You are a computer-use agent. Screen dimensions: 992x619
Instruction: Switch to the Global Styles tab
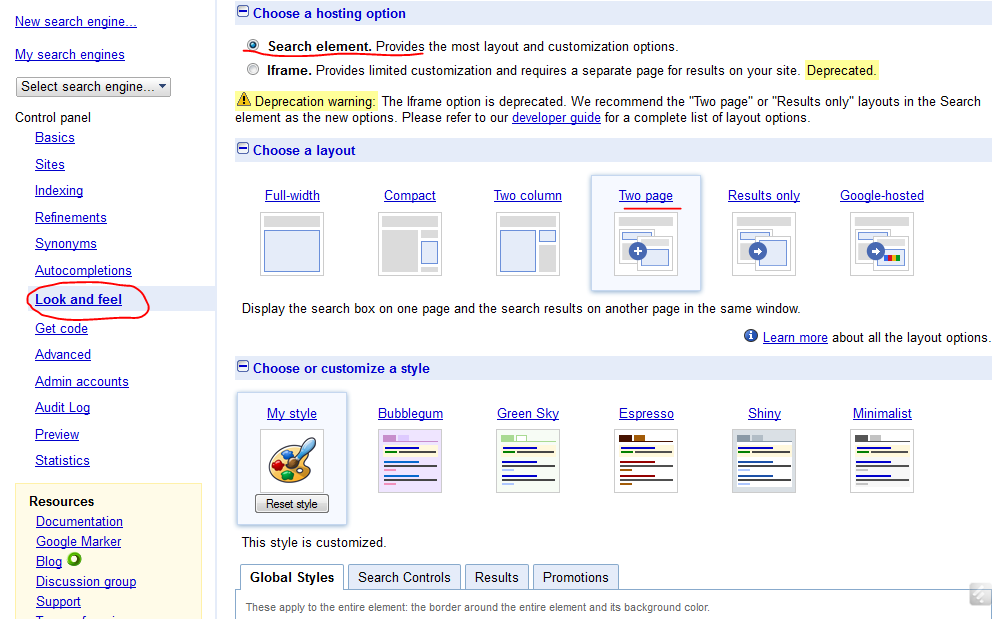tap(292, 577)
